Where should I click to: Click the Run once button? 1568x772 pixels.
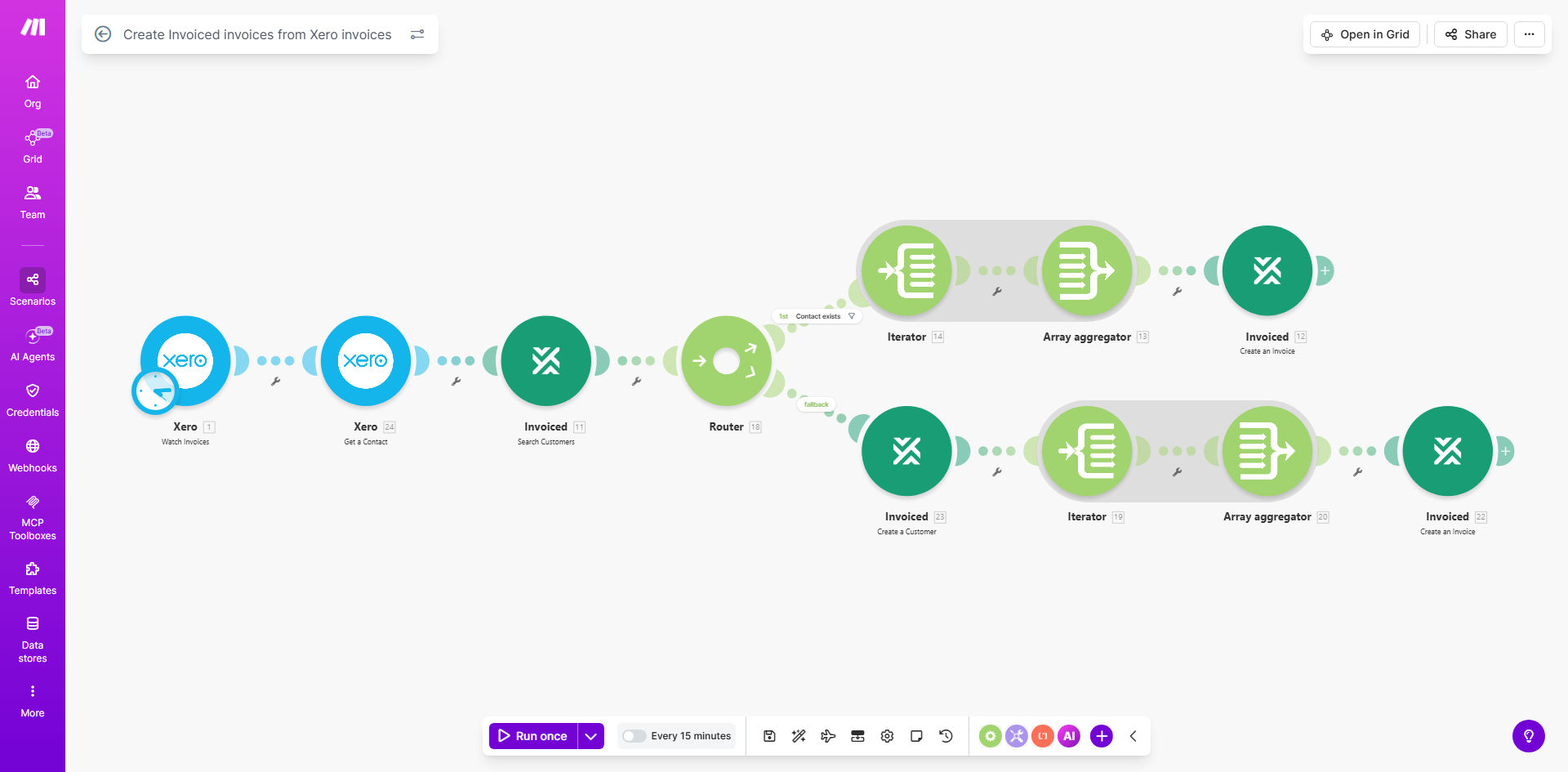click(x=533, y=736)
